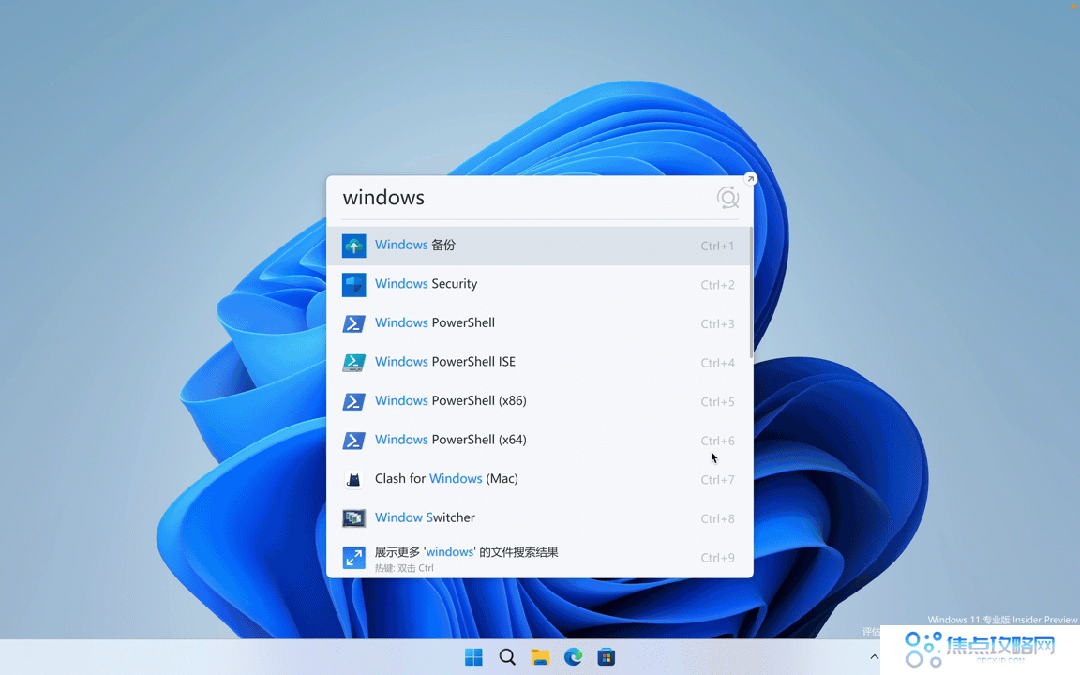The height and width of the screenshot is (675, 1080).
Task: Click the 'Ctrl+2' shortcut label
Action: (717, 285)
